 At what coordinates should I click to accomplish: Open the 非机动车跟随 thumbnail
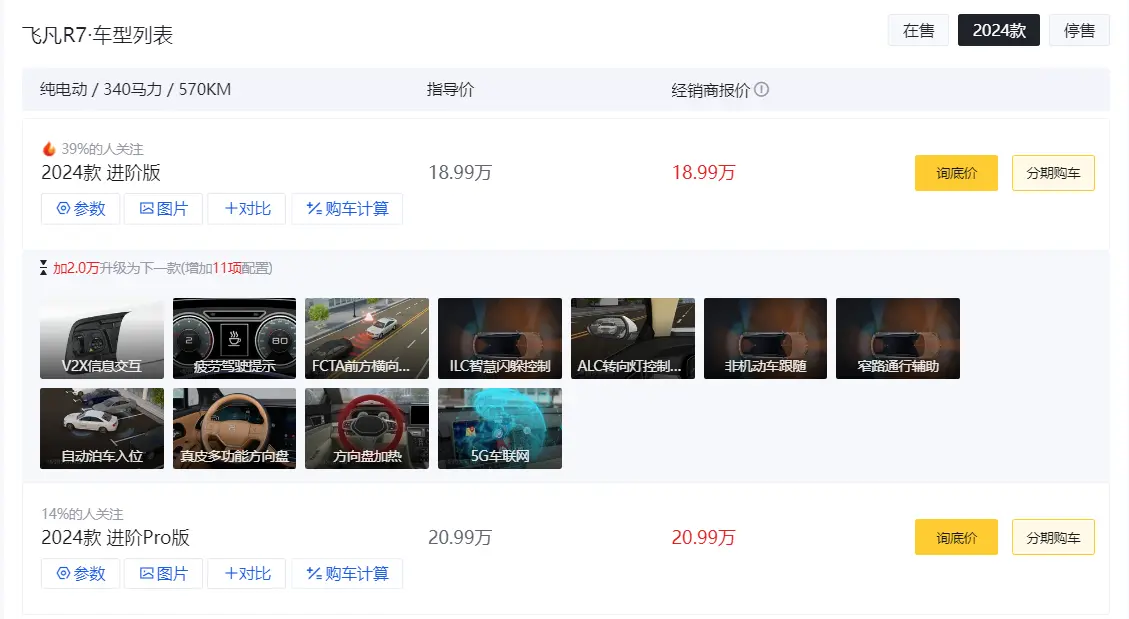(765, 338)
